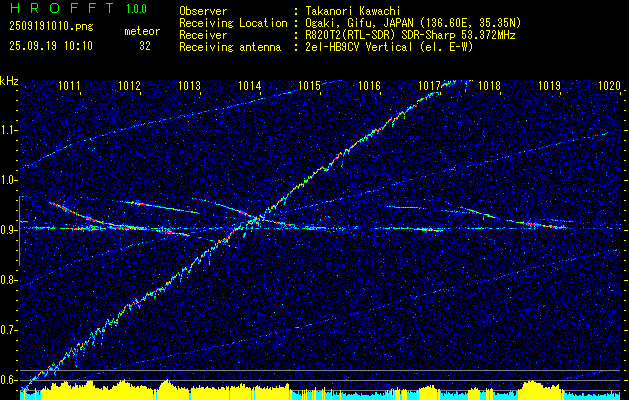Image resolution: width=629 pixels, height=400 pixels.
Task: Click the gray vertical bar left of 0.9 kHz
Action: [x=19, y=231]
